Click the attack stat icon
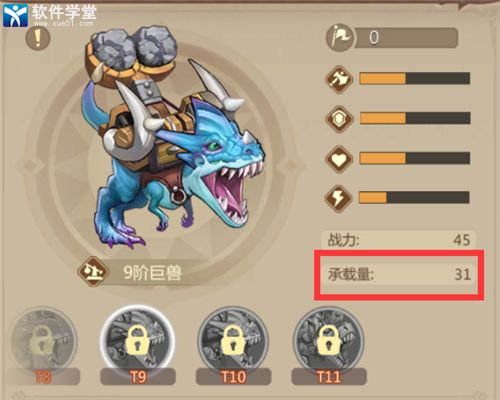This screenshot has width=500, height=400. (x=339, y=79)
